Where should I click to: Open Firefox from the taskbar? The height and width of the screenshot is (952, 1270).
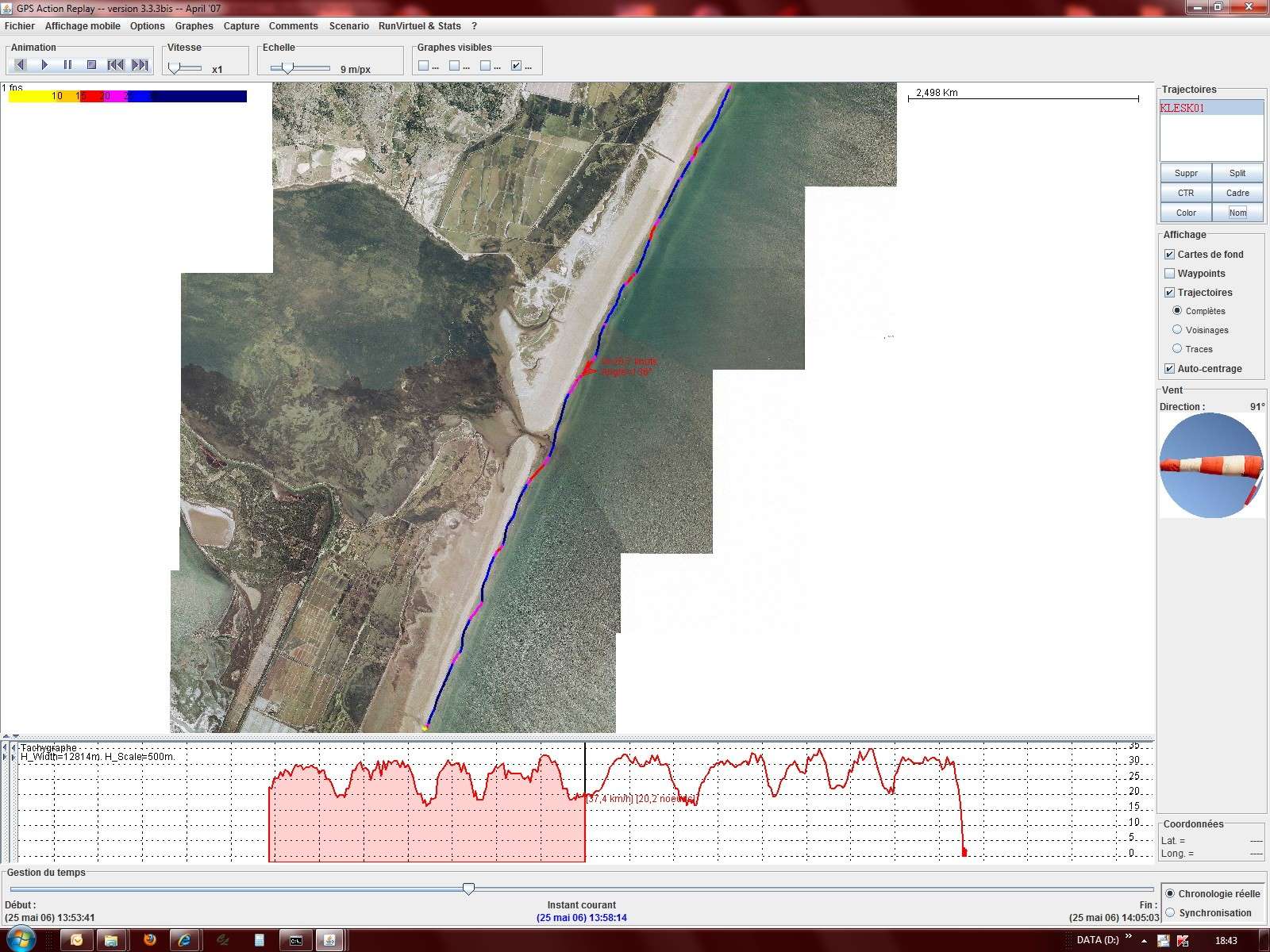[x=149, y=940]
